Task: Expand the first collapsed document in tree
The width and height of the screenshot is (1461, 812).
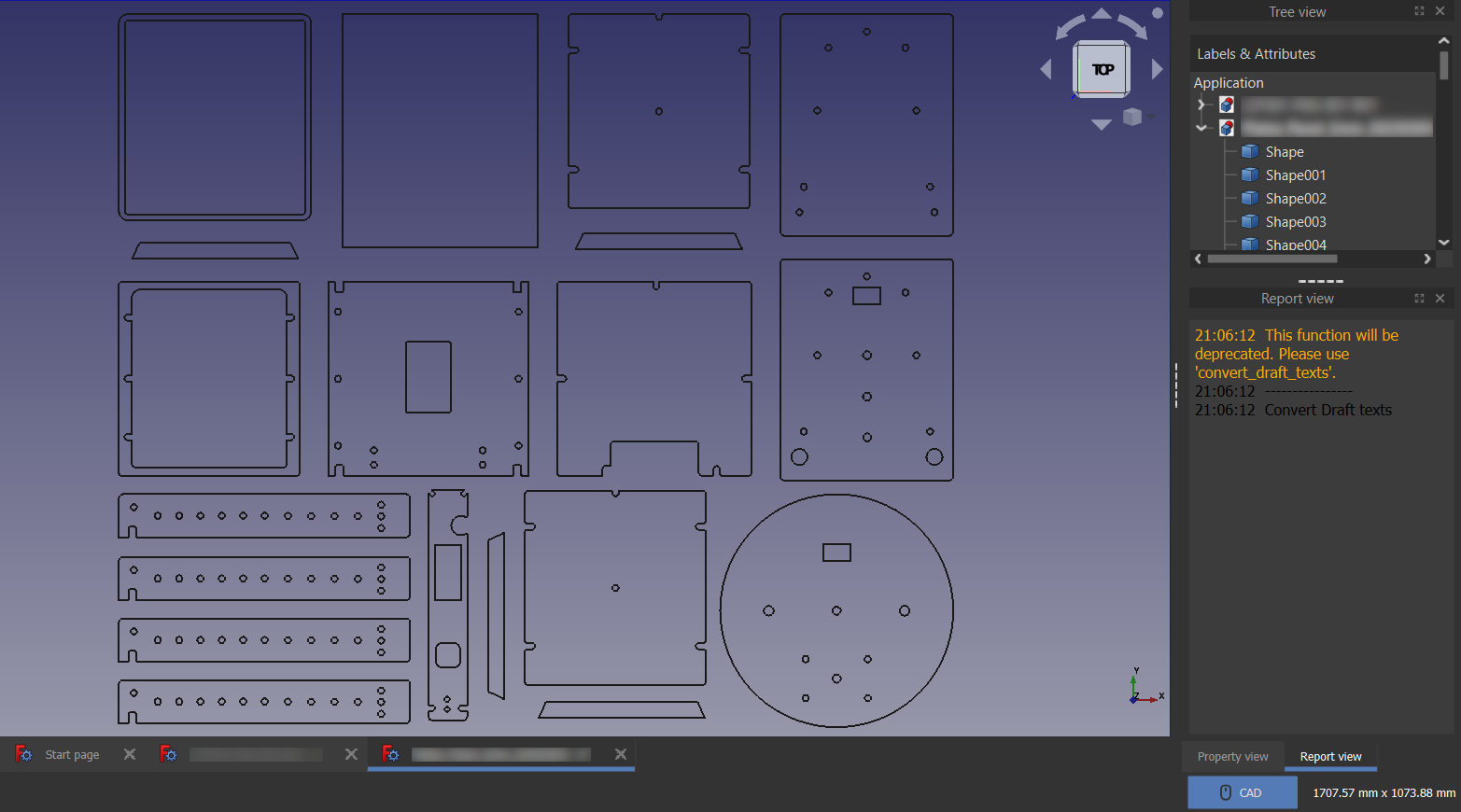Action: [x=1201, y=105]
